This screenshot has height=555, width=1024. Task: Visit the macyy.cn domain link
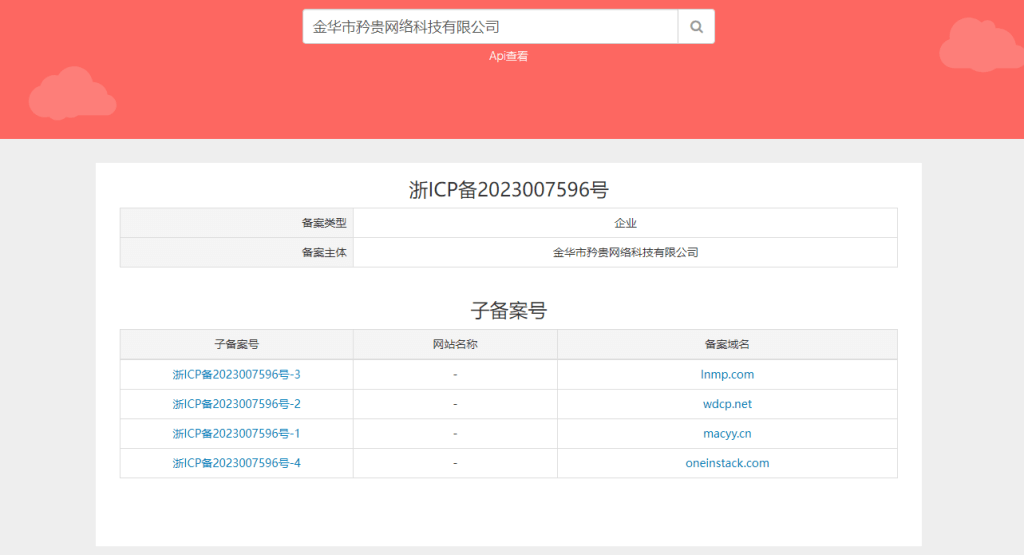(x=727, y=433)
